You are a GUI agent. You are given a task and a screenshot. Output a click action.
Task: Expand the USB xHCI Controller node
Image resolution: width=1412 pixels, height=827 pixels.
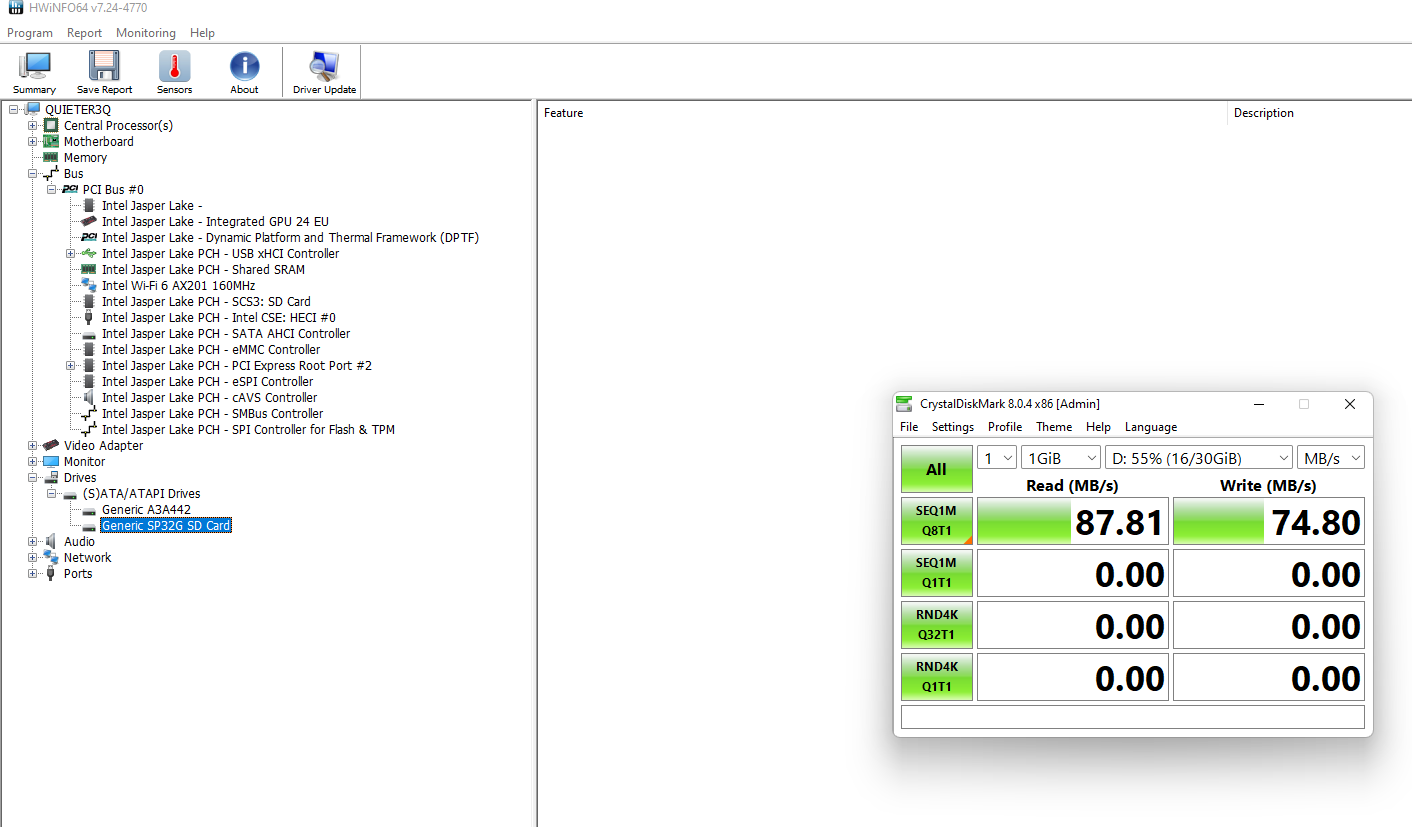coord(71,253)
